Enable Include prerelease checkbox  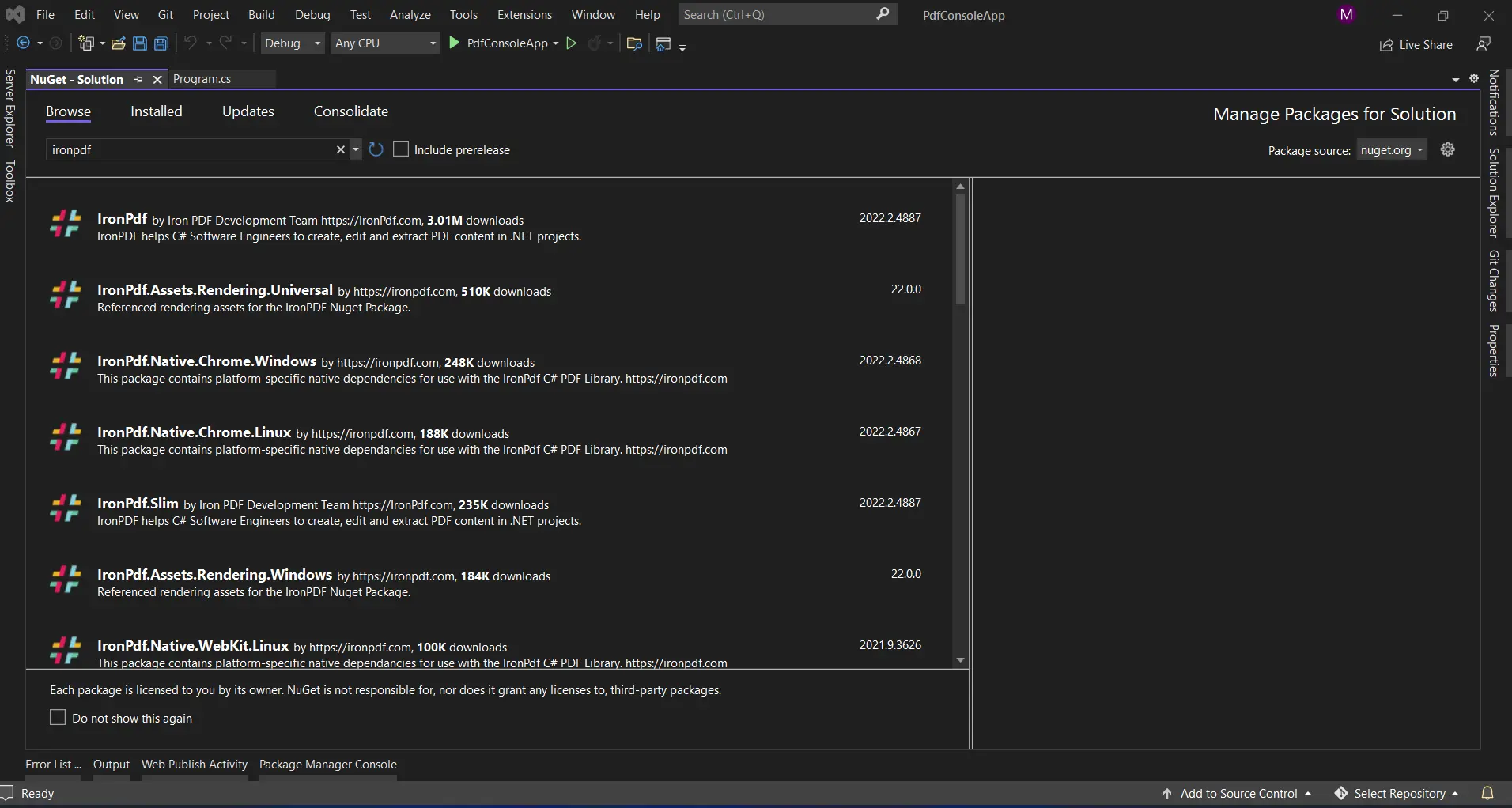point(402,149)
